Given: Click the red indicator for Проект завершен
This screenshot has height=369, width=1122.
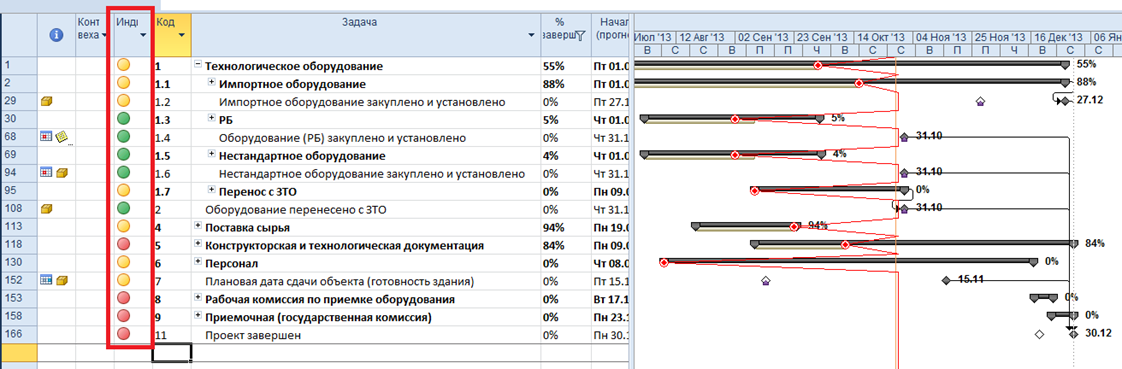Looking at the screenshot, I should coord(123,333).
